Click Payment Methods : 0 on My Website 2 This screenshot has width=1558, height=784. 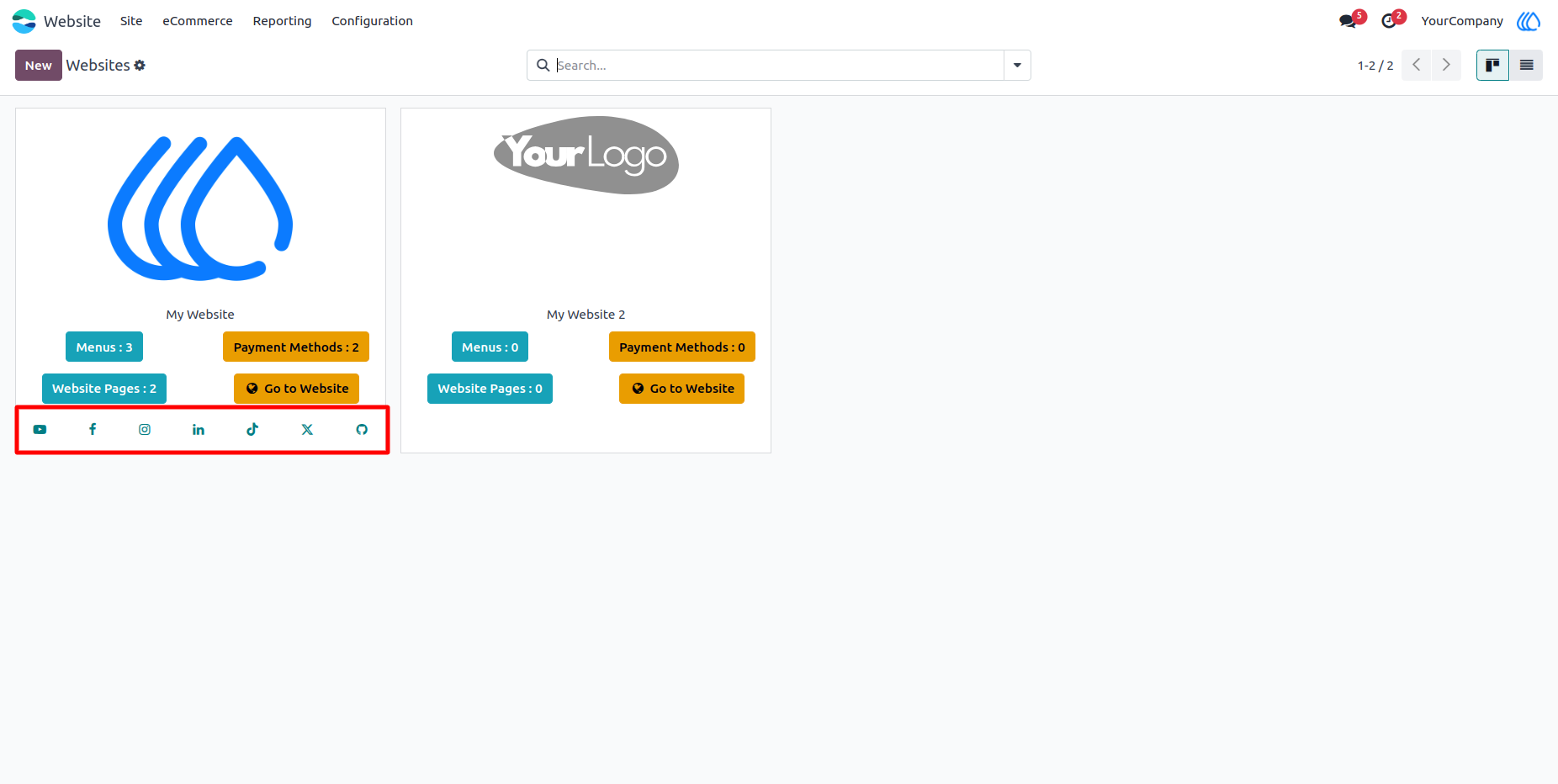[x=682, y=347]
